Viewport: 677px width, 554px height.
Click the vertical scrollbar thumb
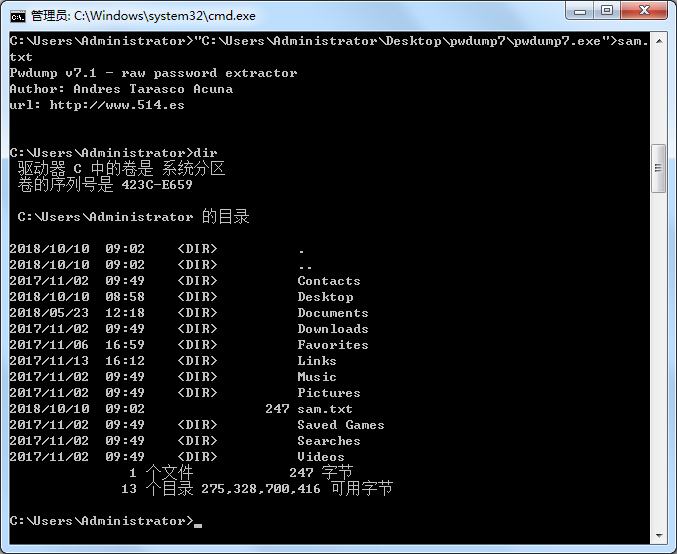click(x=659, y=168)
